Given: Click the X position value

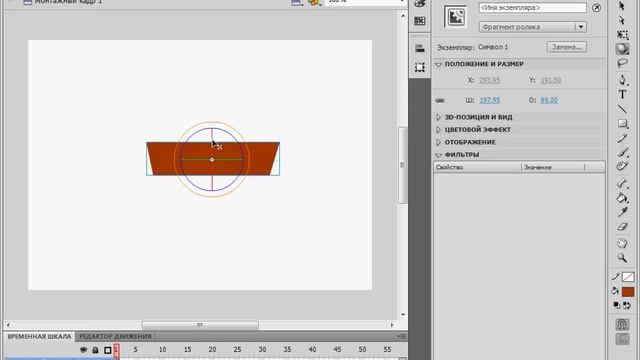Looking at the screenshot, I should [489, 80].
